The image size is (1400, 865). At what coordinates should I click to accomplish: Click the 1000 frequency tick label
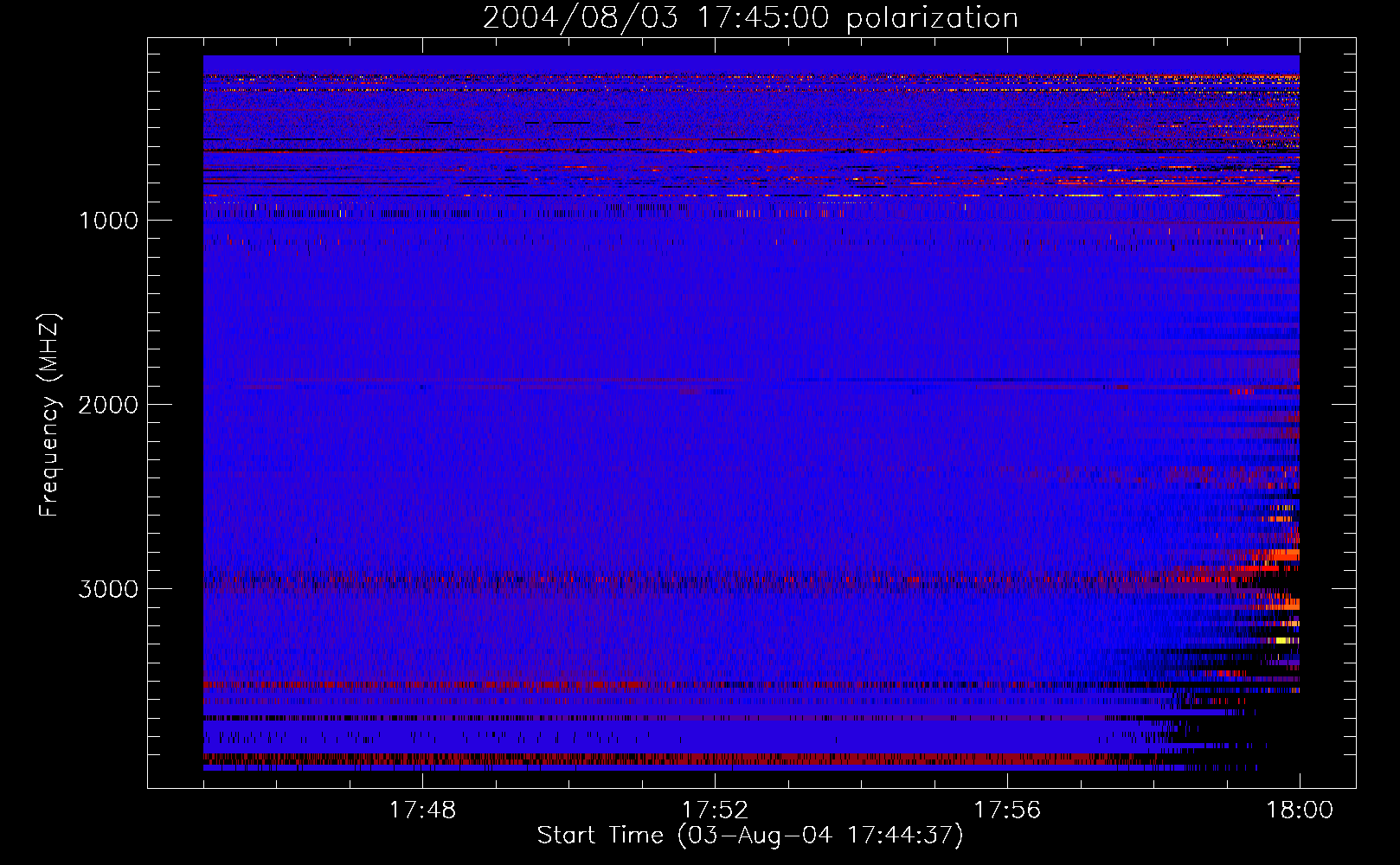click(x=108, y=221)
